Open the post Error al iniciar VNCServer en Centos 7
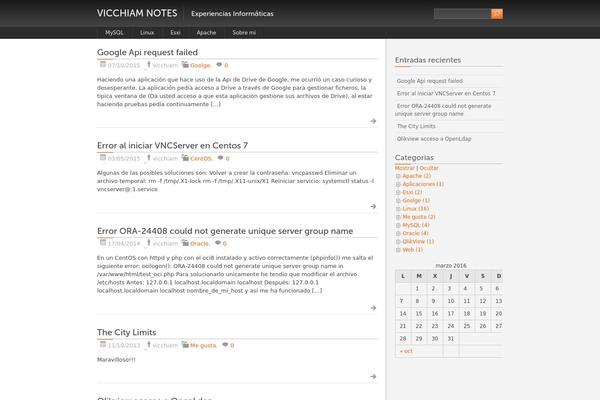Screen dimensions: 600x400 click(x=172, y=146)
